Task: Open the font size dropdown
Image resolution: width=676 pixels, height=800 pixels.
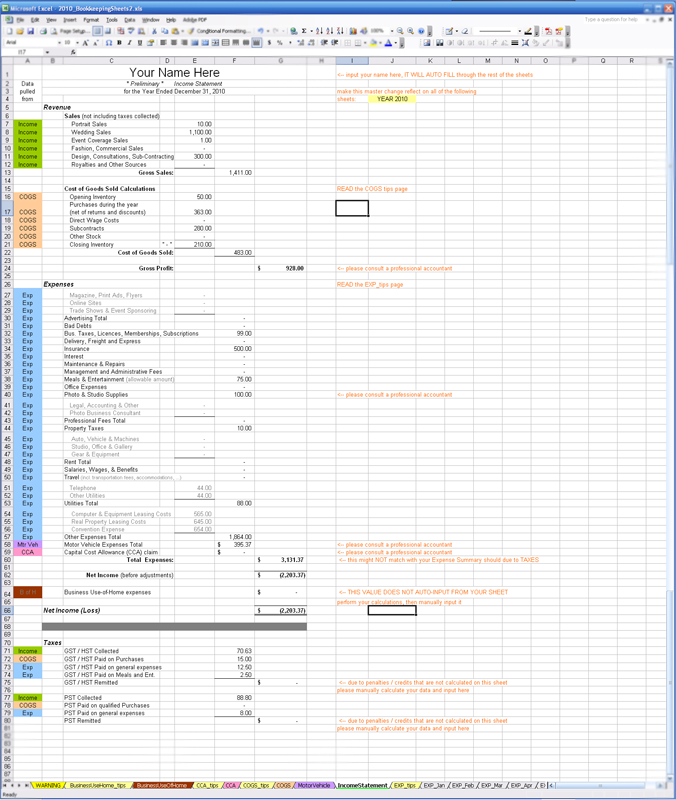Action: point(78,42)
